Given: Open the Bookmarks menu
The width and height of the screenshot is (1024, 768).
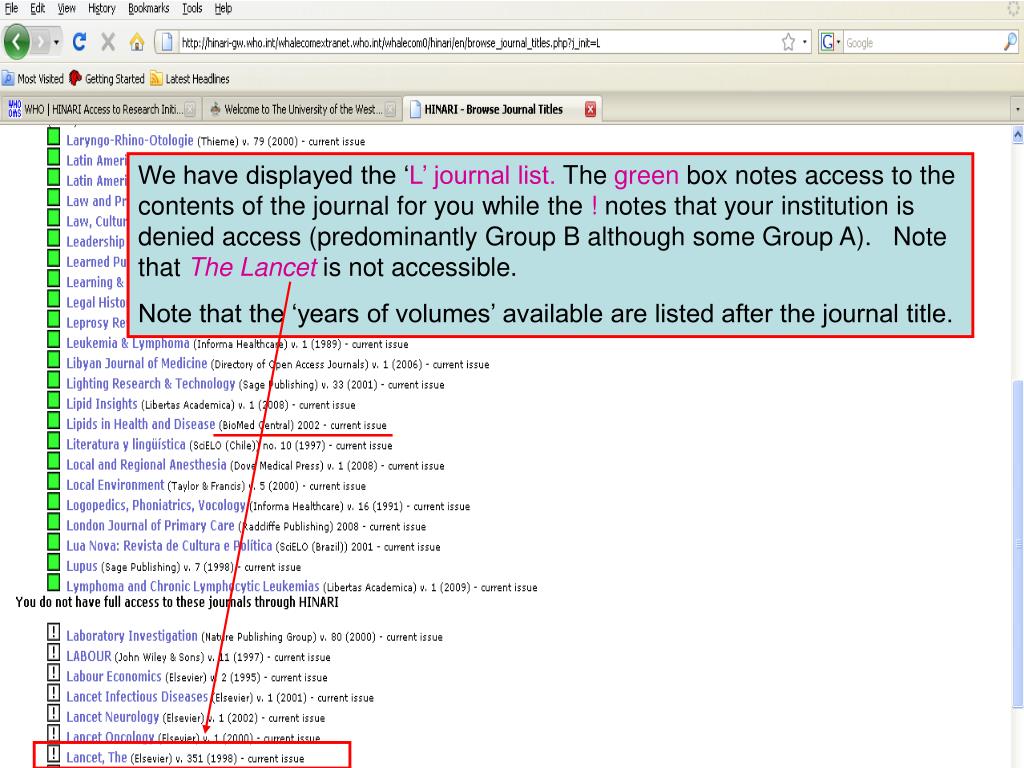Looking at the screenshot, I should (148, 8).
